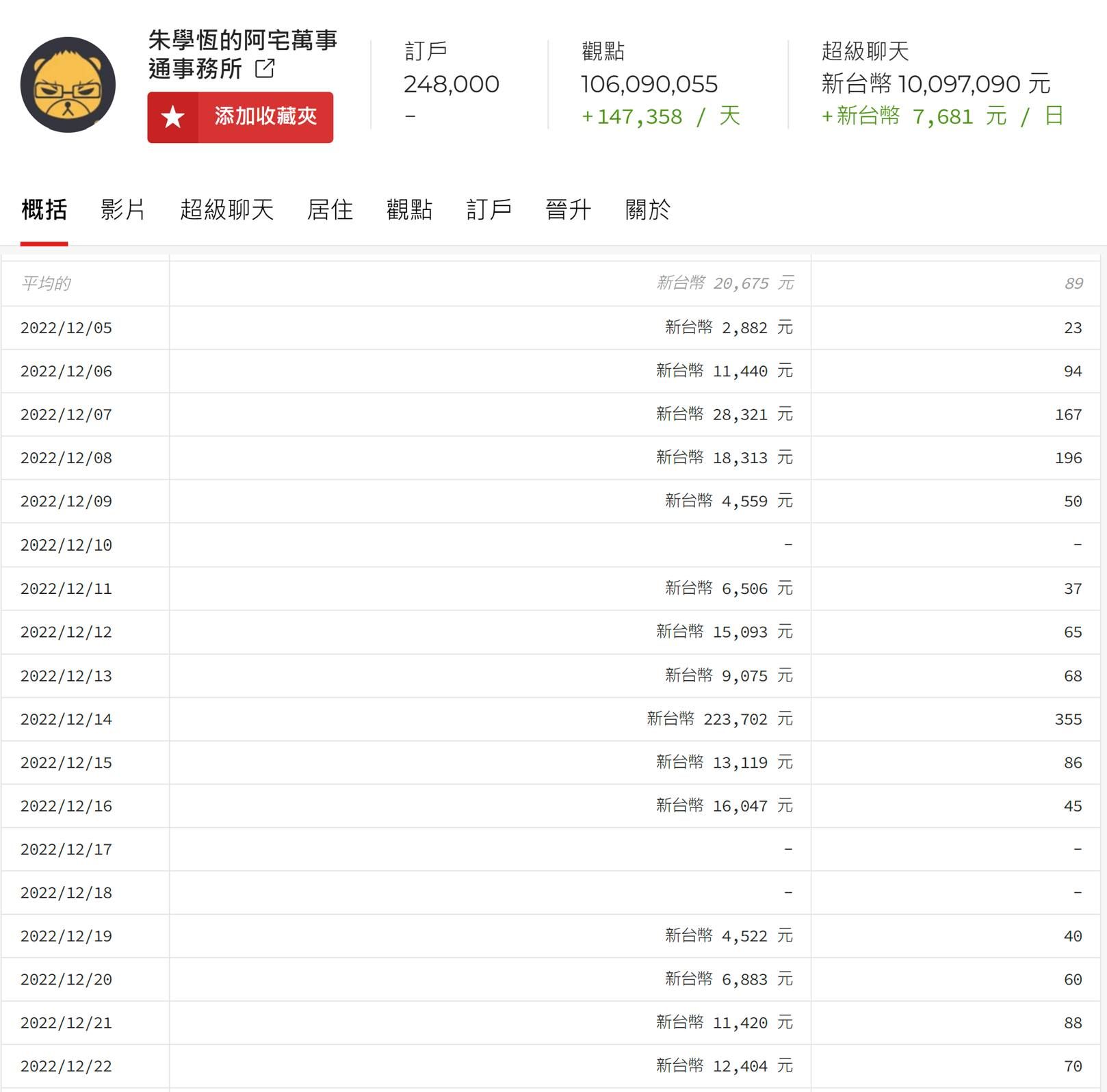Click the amount 新台幣 16,047 元
The width and height of the screenshot is (1107, 1092).
pos(725,807)
